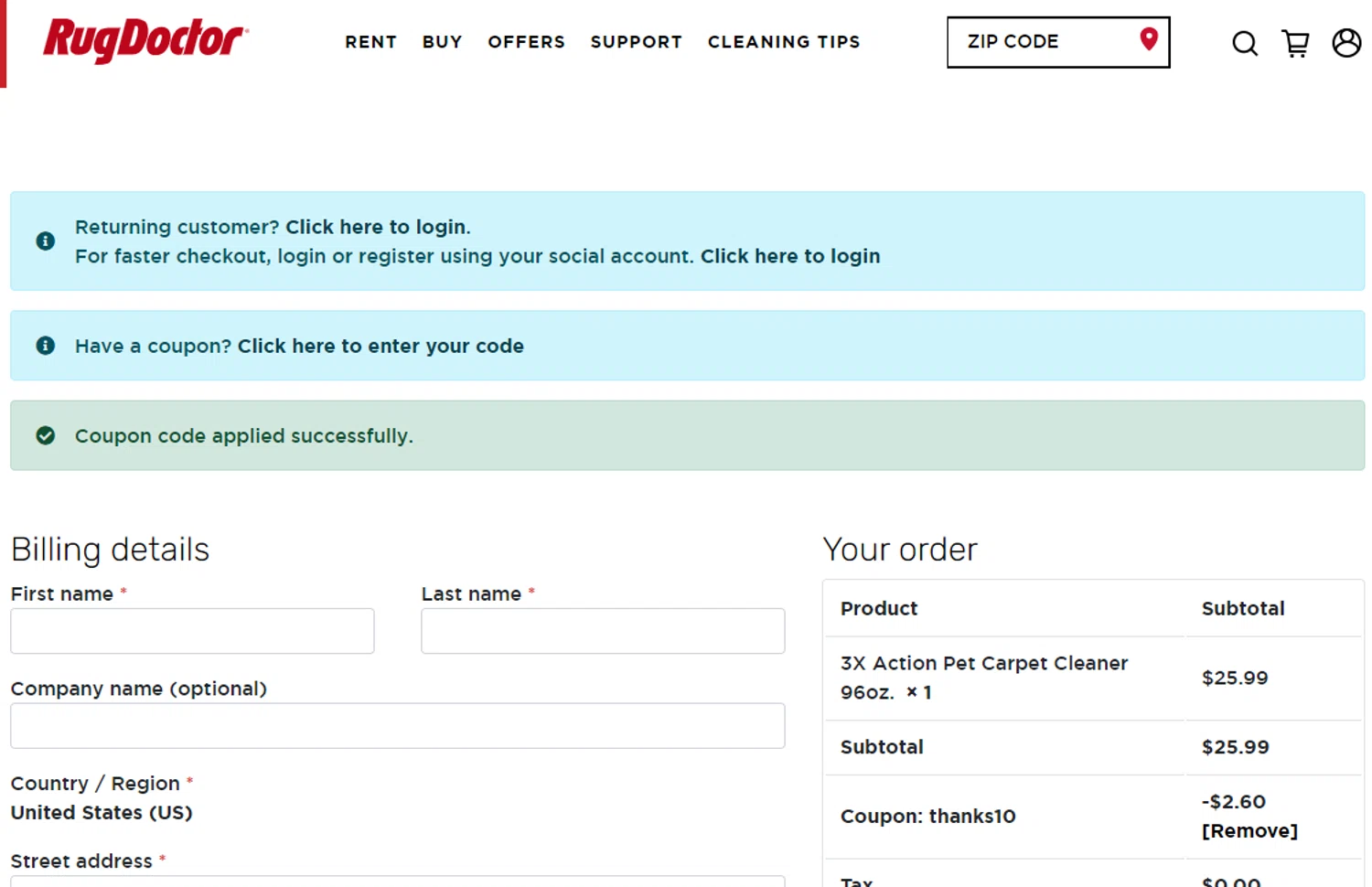Focus the Company name input field
Screen dimensions: 1372x887
click(x=398, y=726)
